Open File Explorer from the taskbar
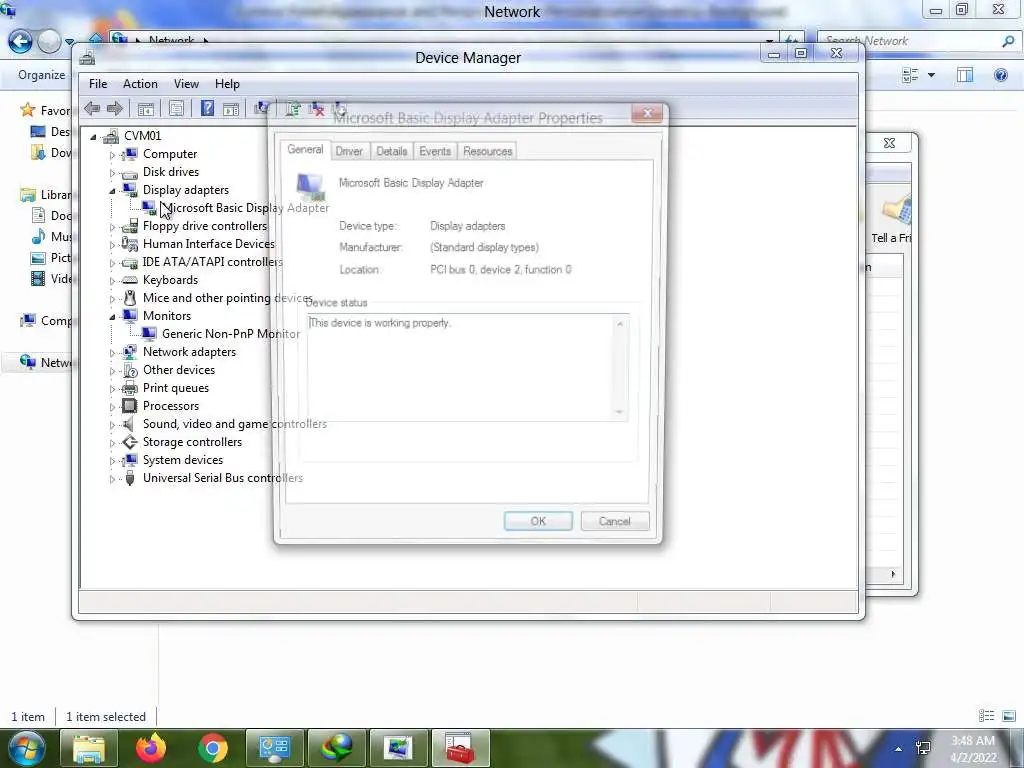The height and width of the screenshot is (768, 1024). [x=89, y=748]
